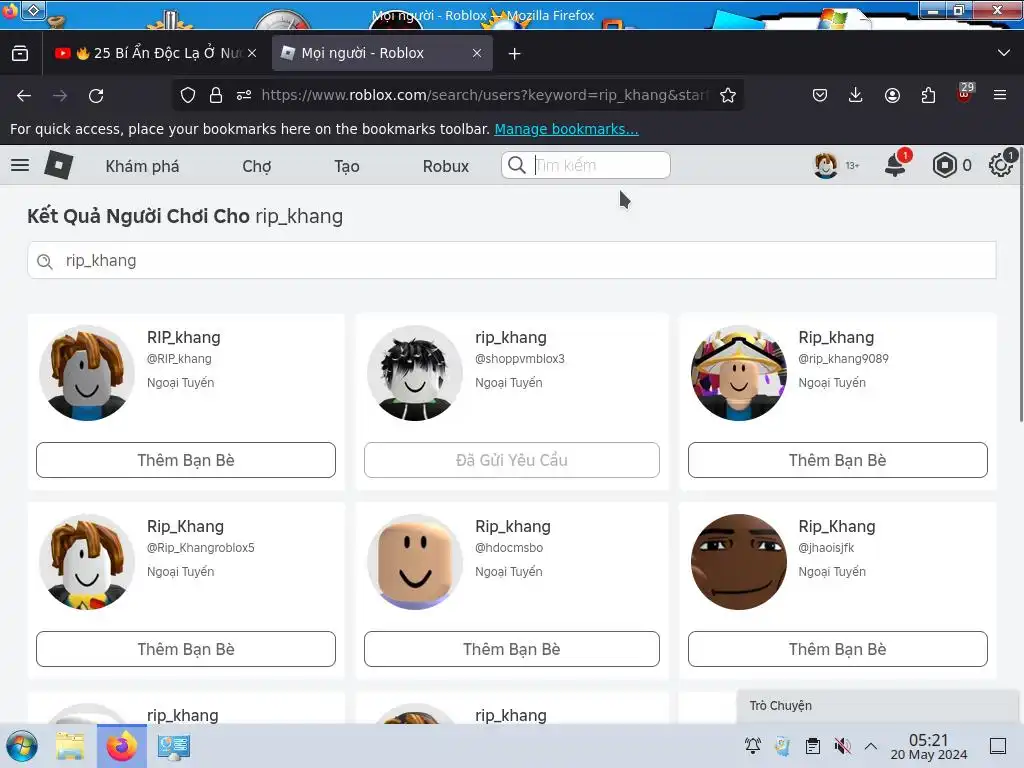Click the Manage bookmarks link
This screenshot has height=768, width=1024.
[x=566, y=129]
